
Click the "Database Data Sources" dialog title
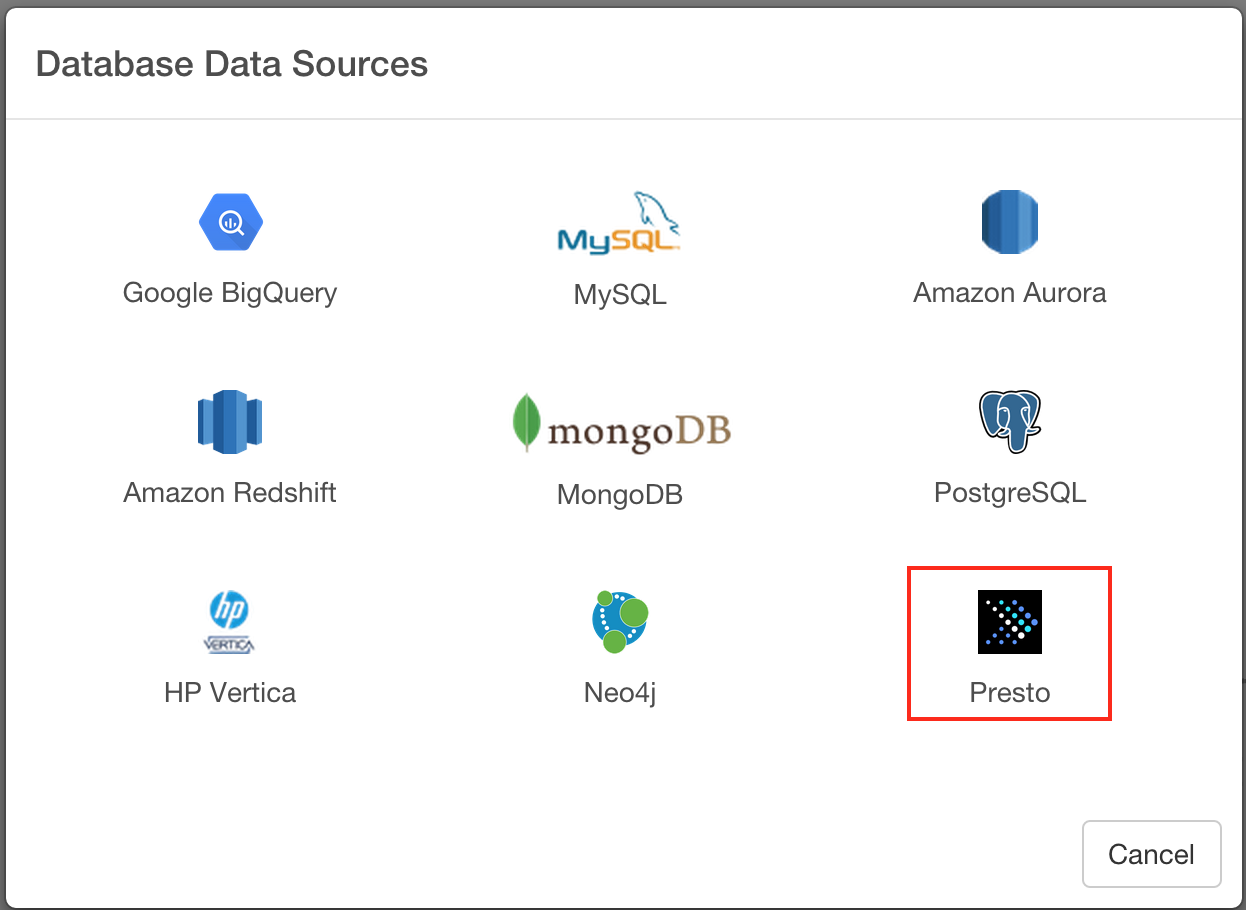[232, 64]
